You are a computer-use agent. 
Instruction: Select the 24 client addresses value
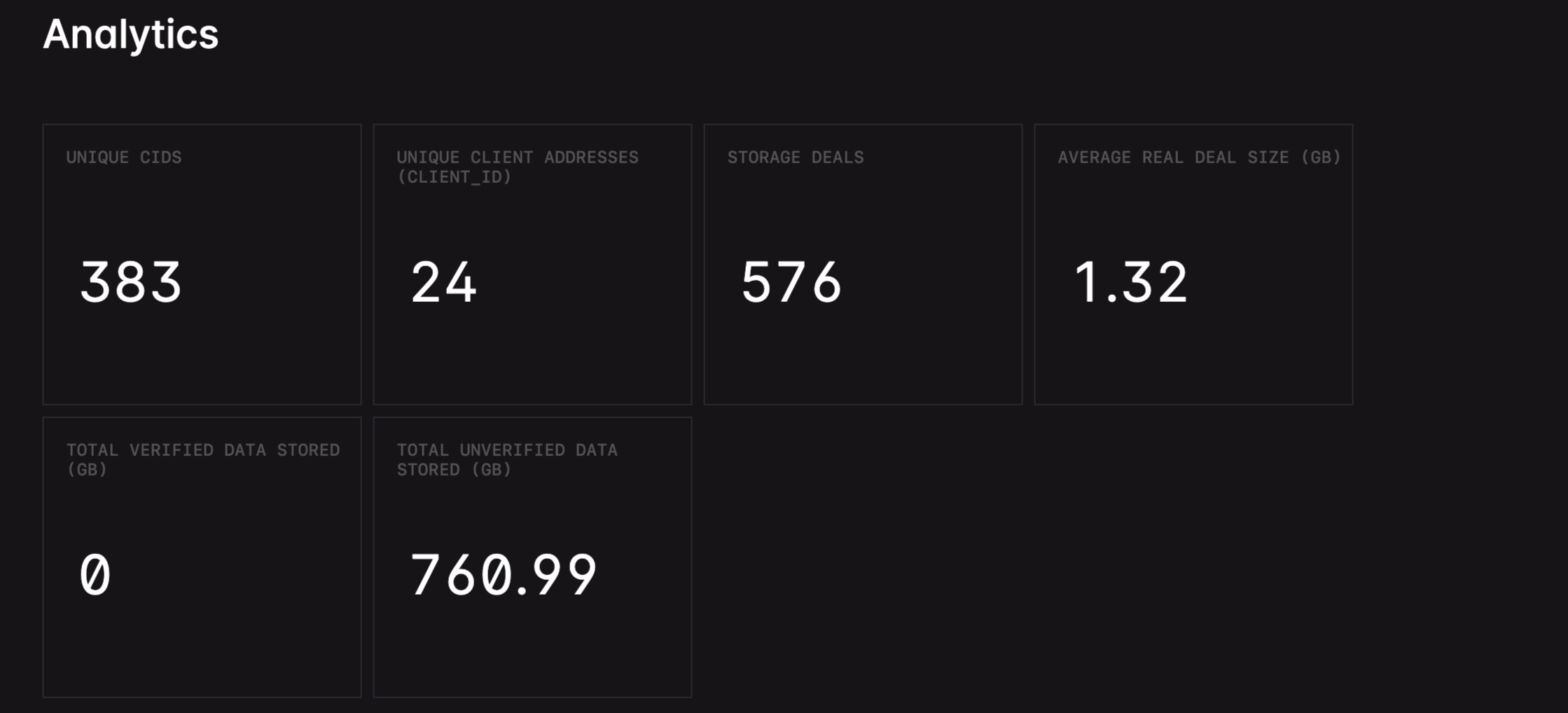coord(443,282)
